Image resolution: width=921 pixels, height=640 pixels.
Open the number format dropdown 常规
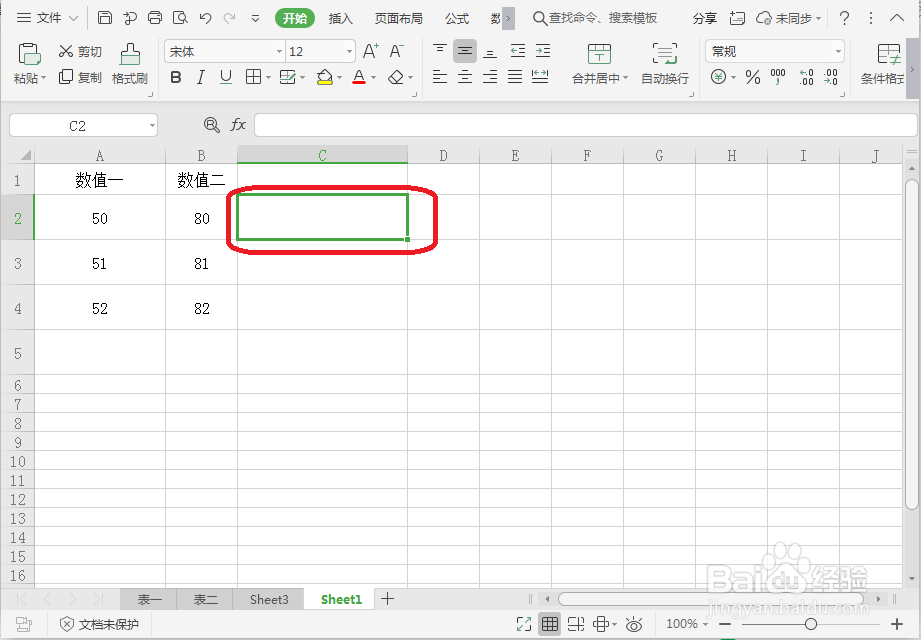(x=838, y=52)
